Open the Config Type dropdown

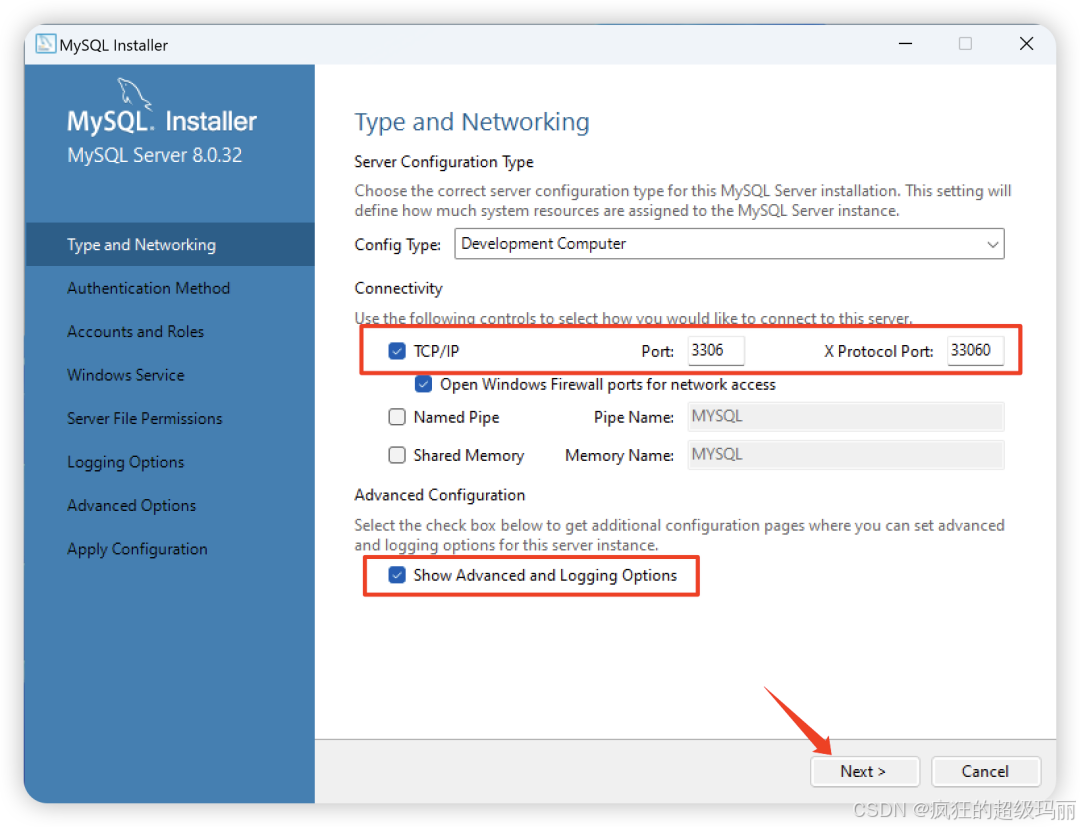click(x=729, y=244)
